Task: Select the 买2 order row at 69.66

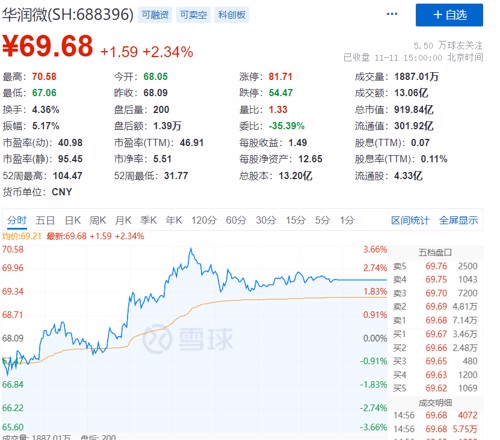Action: pos(435,348)
